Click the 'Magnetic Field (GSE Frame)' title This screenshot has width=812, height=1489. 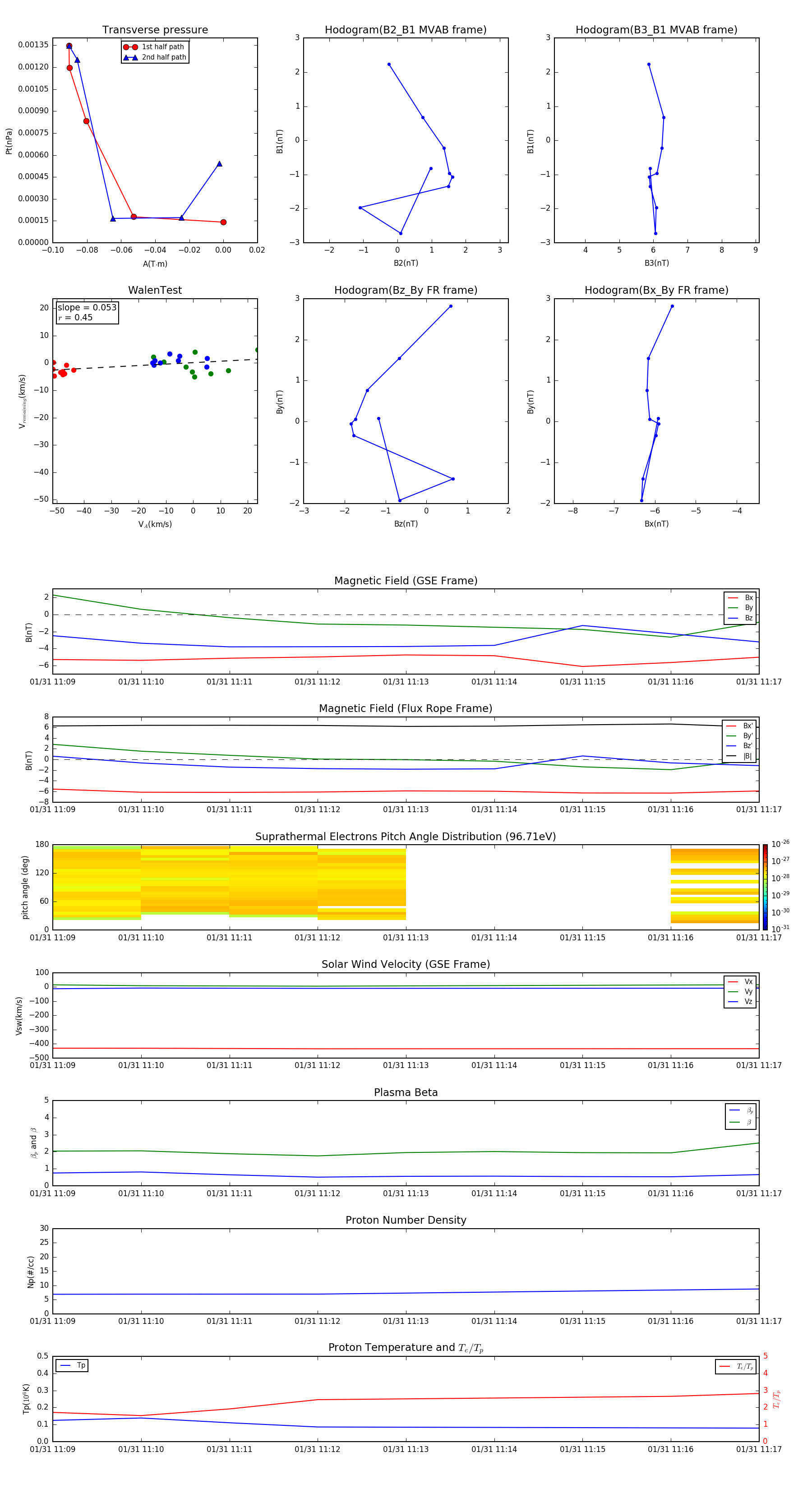click(406, 581)
